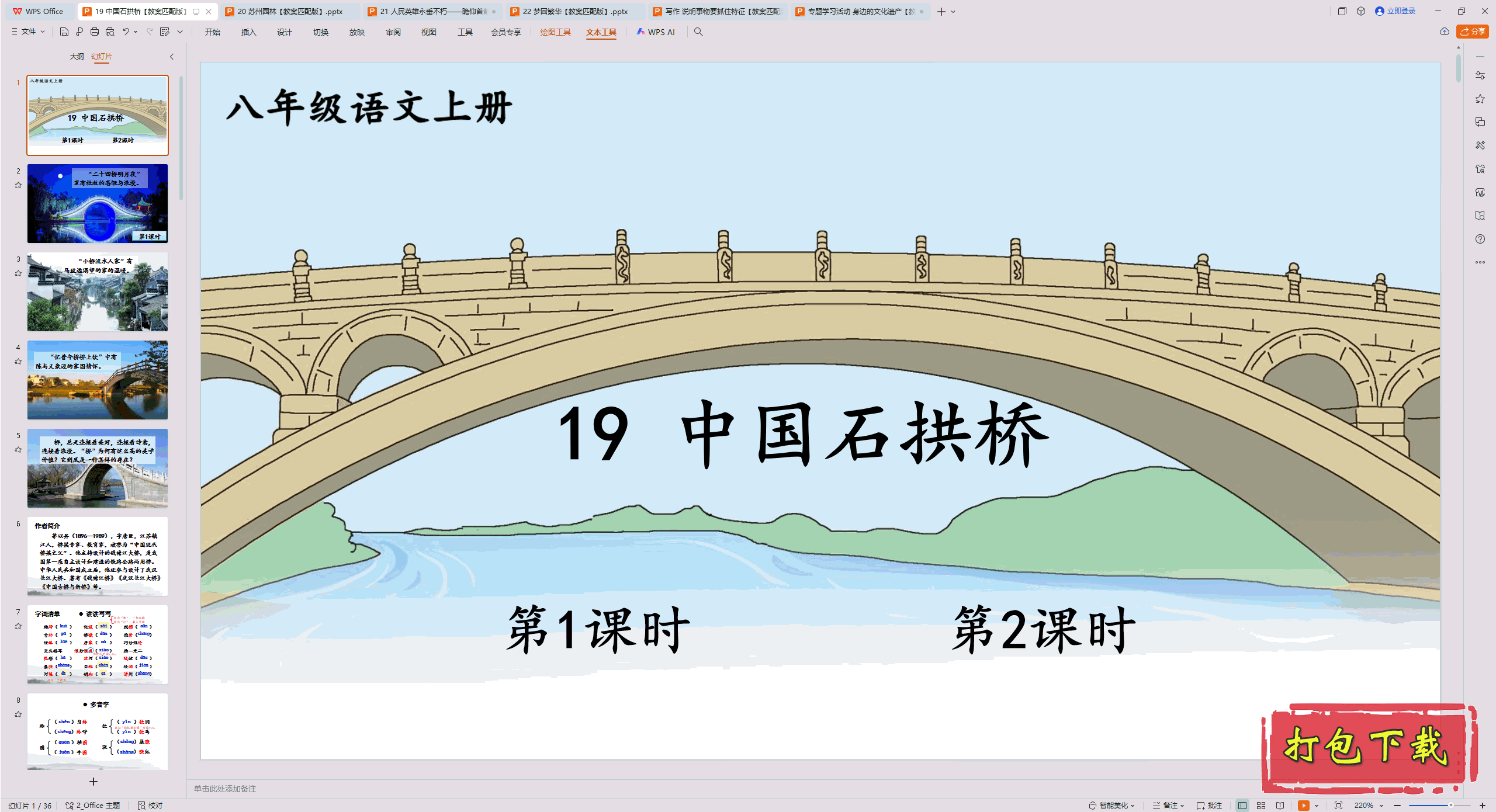
Task: Open Print Preview icon
Action: point(110,32)
